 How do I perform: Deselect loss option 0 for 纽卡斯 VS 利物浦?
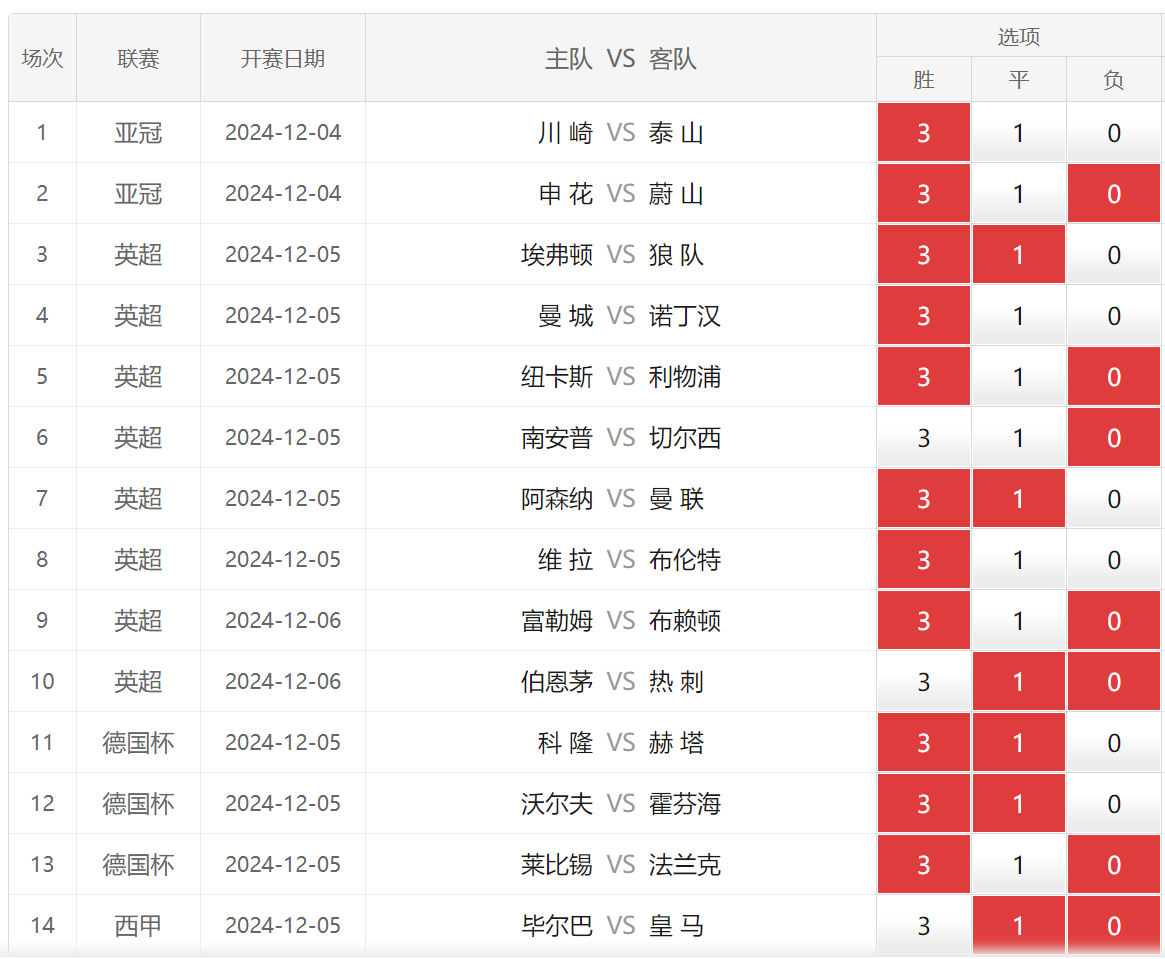[x=1114, y=377]
